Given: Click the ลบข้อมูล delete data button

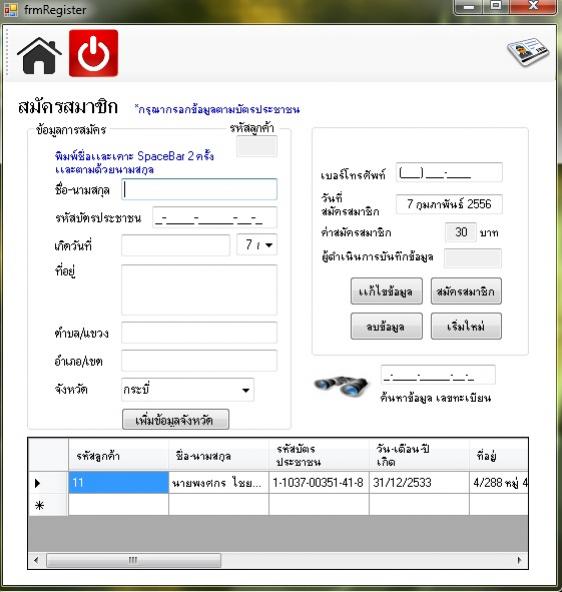Looking at the screenshot, I should pyautogui.click(x=386, y=326).
